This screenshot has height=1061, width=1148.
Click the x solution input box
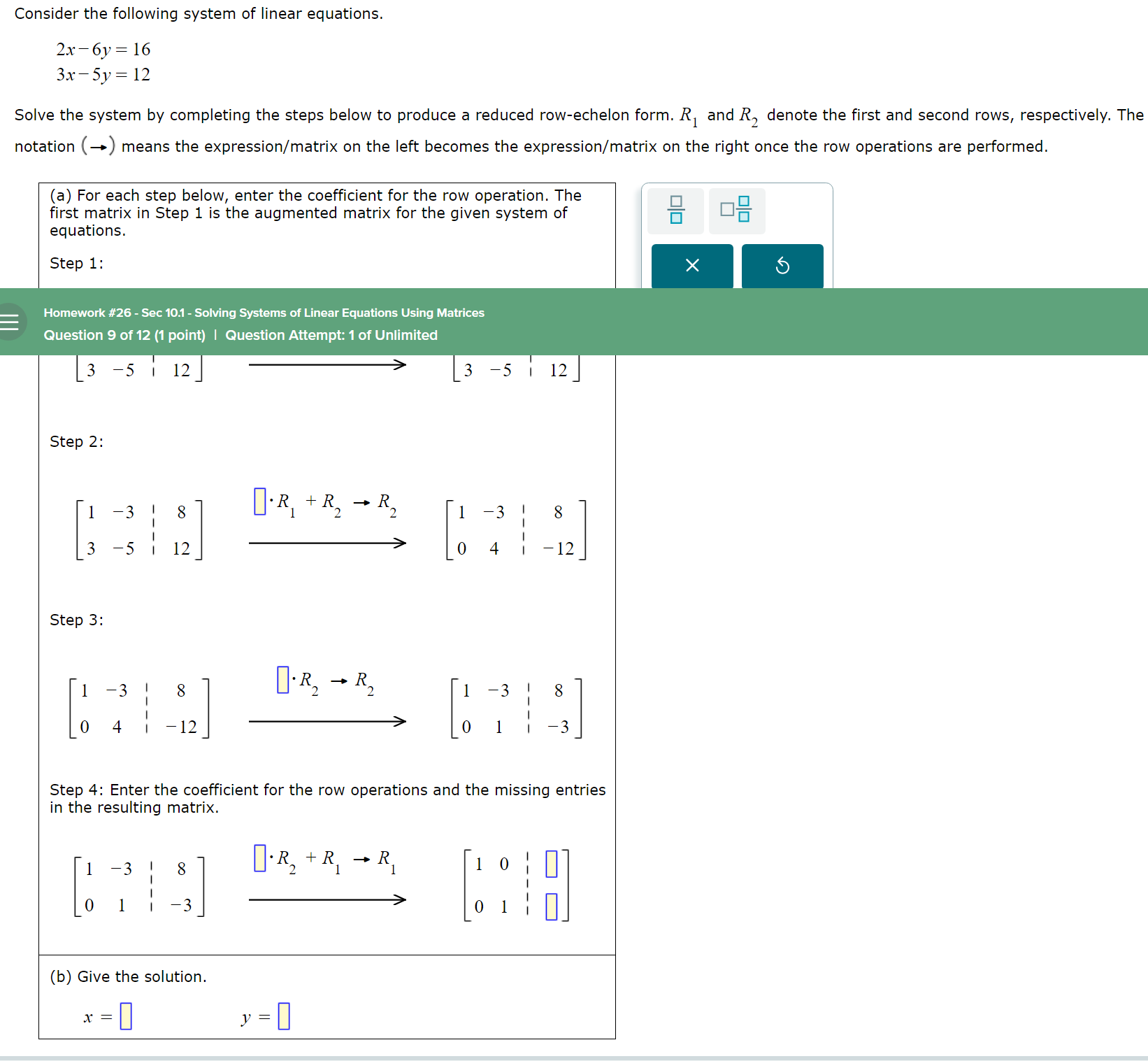126,1016
